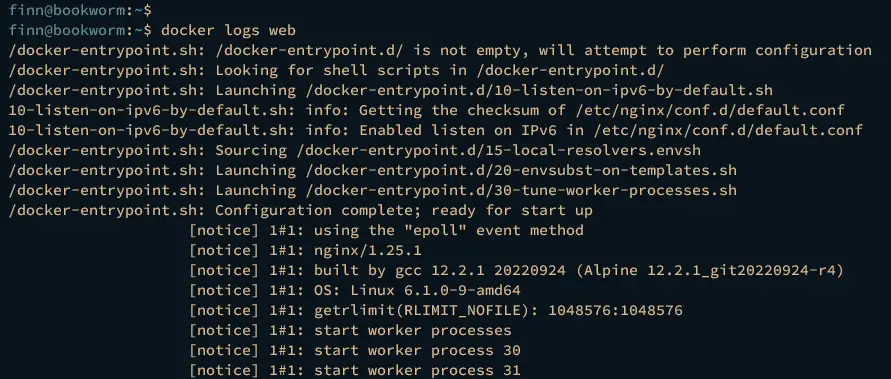Click the 'Looking for shell scripts' line
The height and width of the screenshot is (379, 891).
tap(336, 70)
